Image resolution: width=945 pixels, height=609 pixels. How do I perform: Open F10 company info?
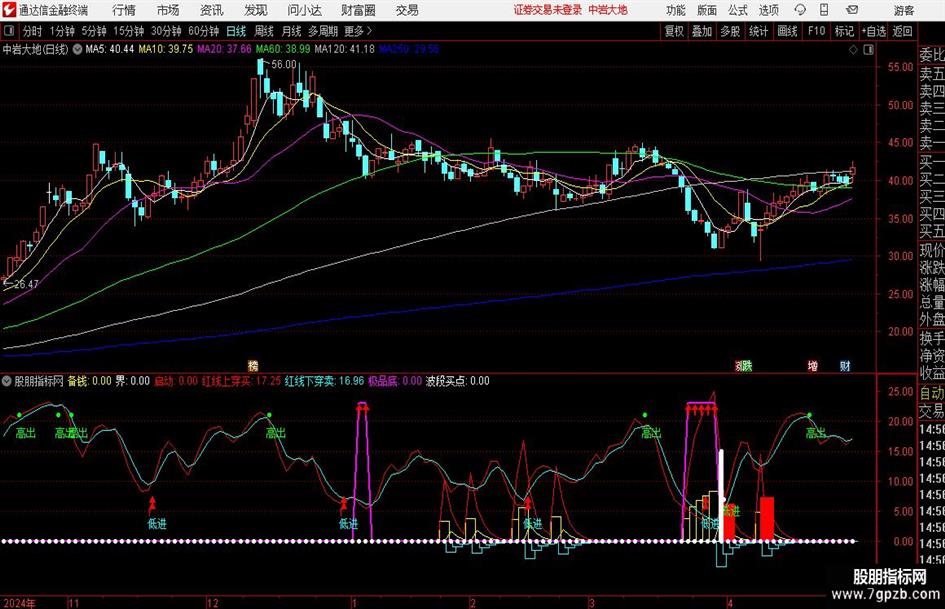(x=817, y=31)
